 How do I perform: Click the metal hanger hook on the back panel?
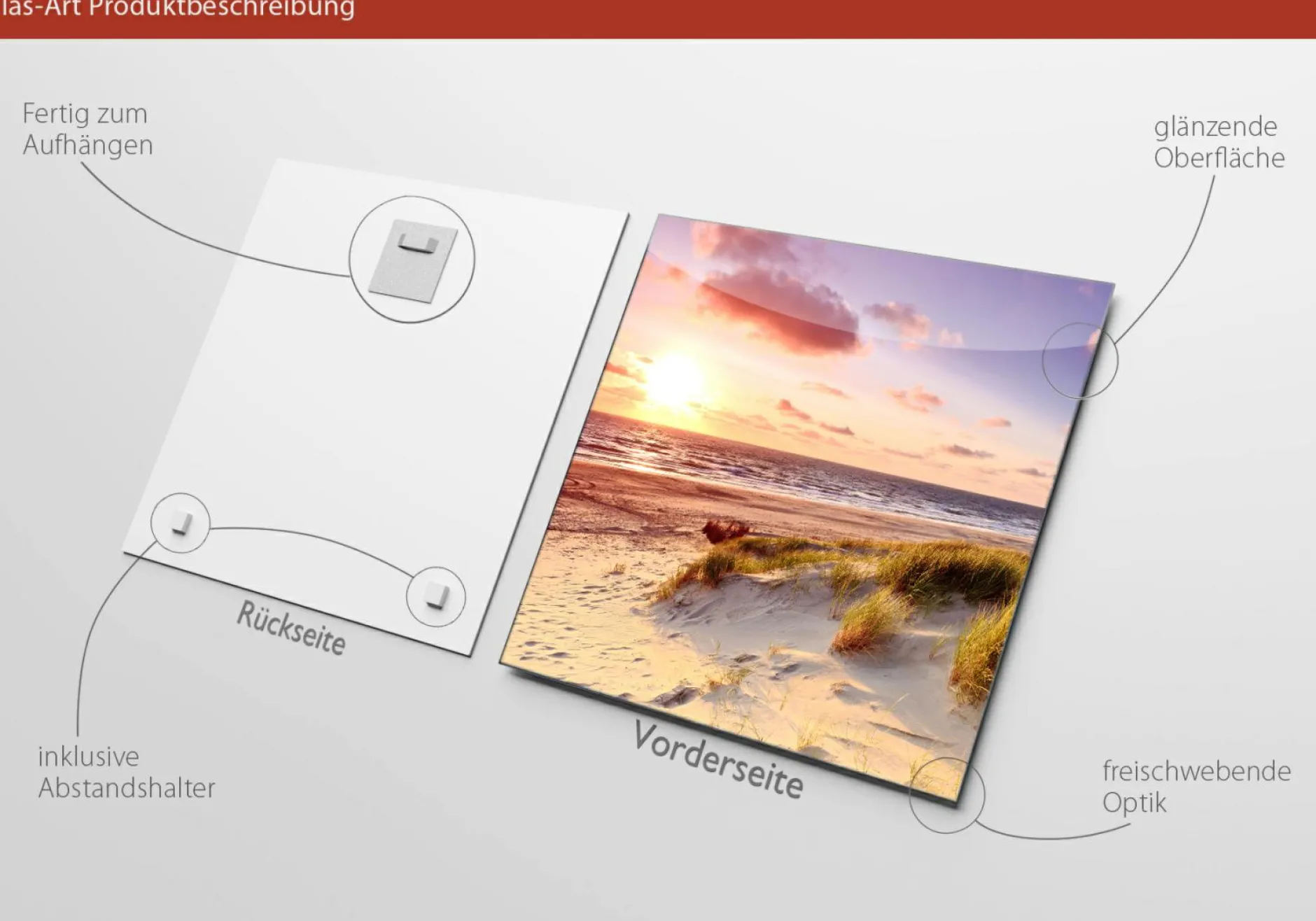tap(417, 245)
